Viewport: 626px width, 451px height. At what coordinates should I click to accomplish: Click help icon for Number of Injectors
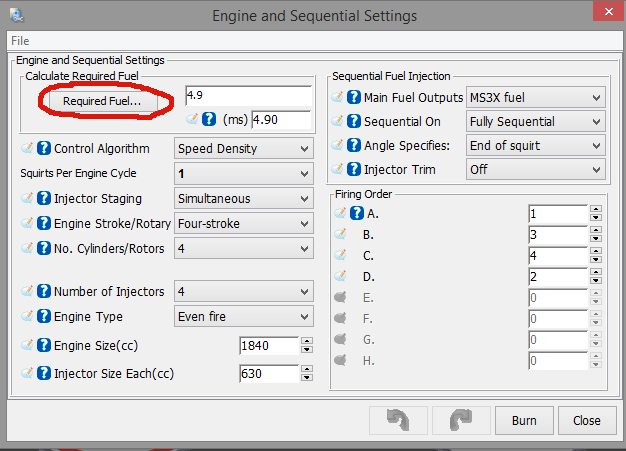tap(44, 292)
